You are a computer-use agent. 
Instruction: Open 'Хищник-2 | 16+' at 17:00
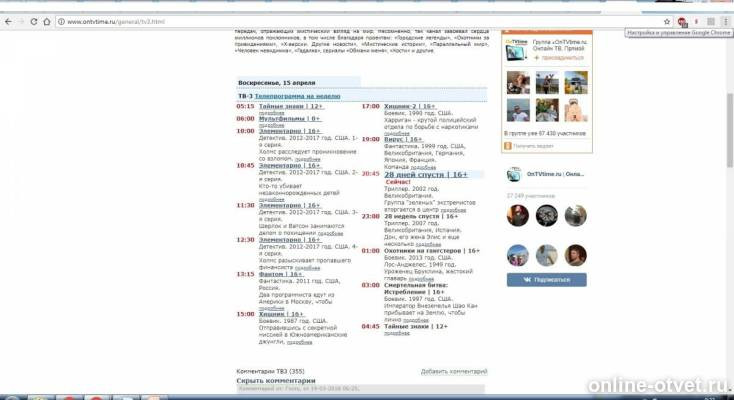pyautogui.click(x=410, y=106)
